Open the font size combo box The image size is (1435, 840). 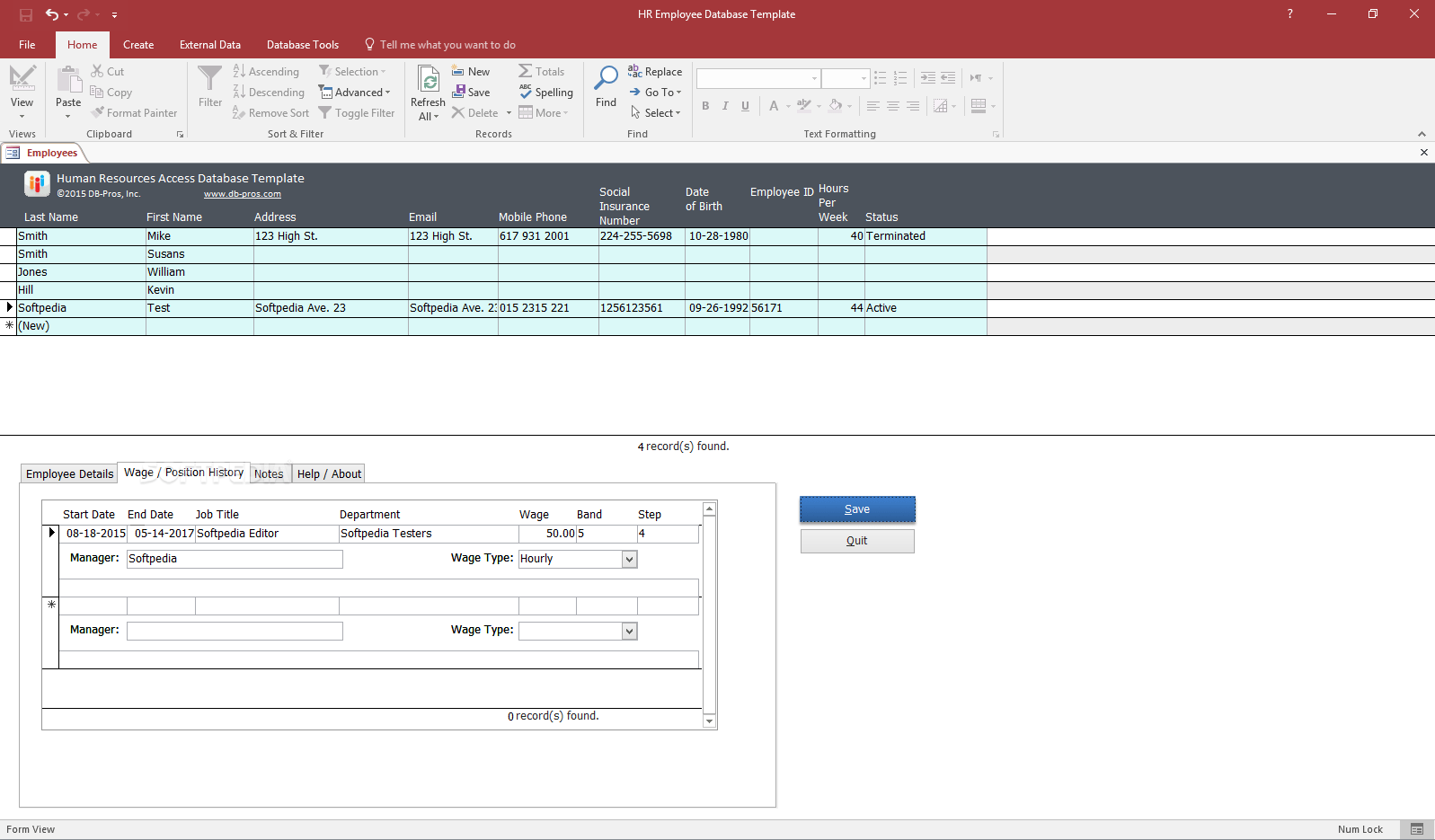pos(864,78)
